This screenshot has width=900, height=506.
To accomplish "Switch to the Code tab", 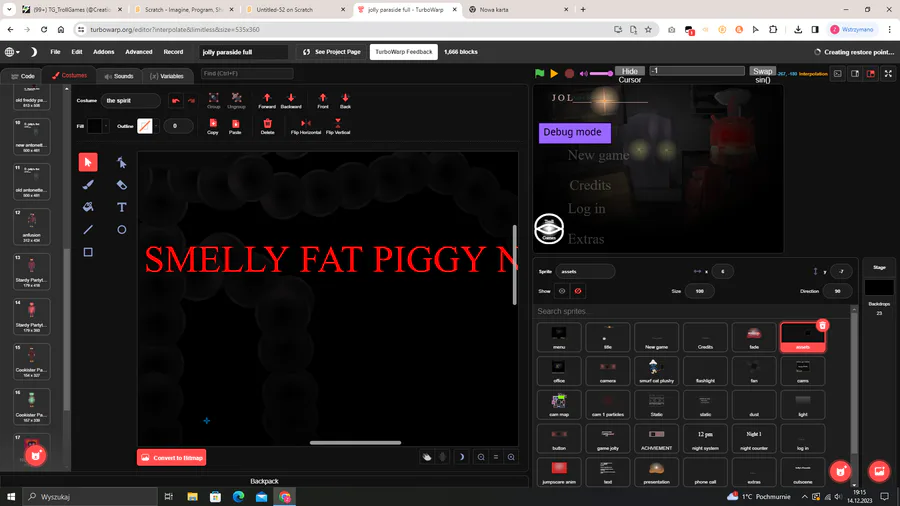I will point(23,76).
